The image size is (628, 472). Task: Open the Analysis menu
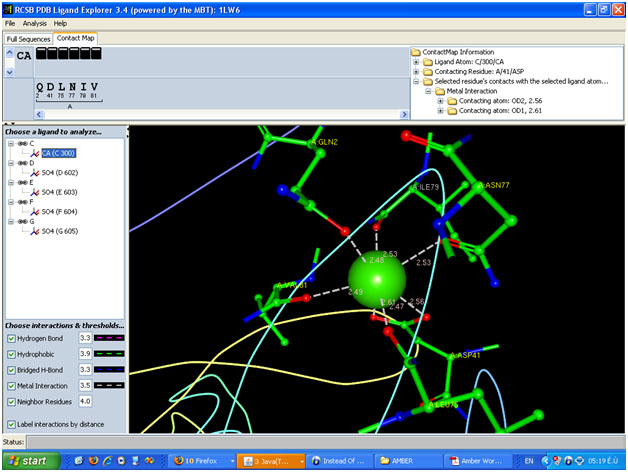[x=34, y=22]
